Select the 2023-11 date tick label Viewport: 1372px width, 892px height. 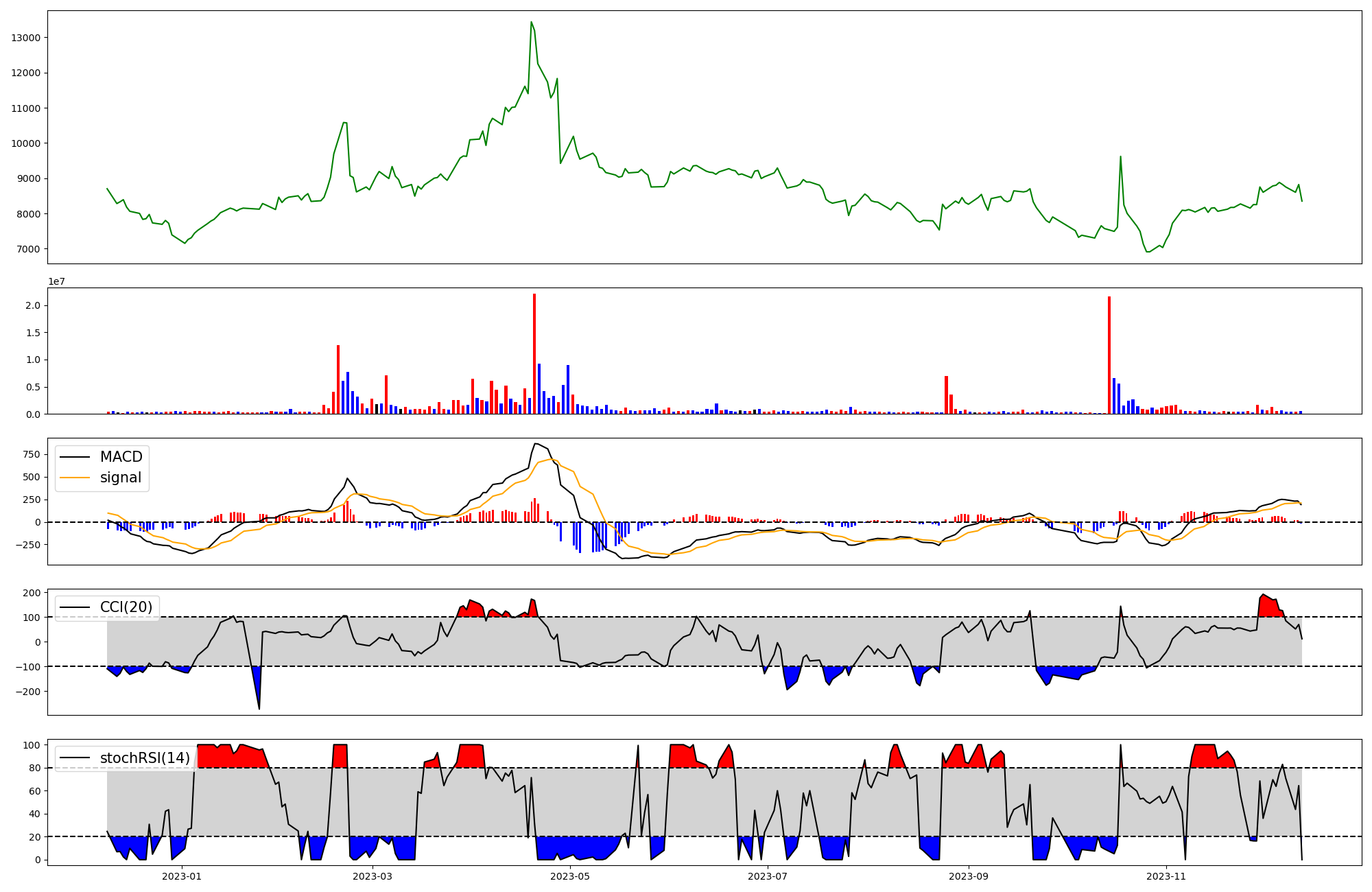click(x=1166, y=876)
